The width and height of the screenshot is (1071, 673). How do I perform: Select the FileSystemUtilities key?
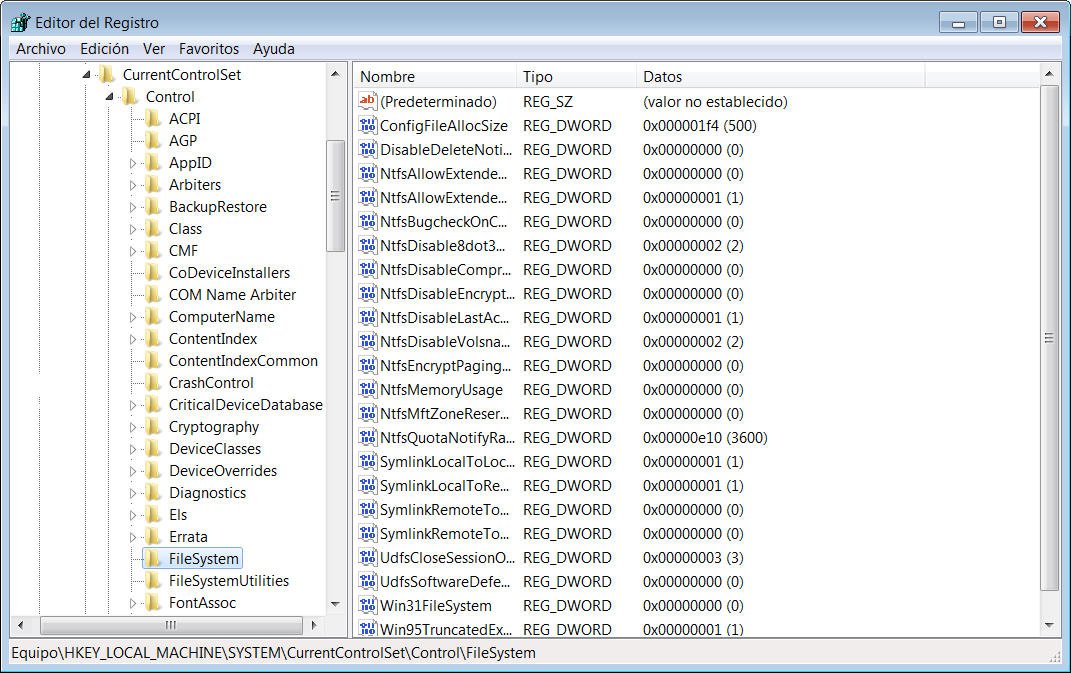tap(228, 581)
